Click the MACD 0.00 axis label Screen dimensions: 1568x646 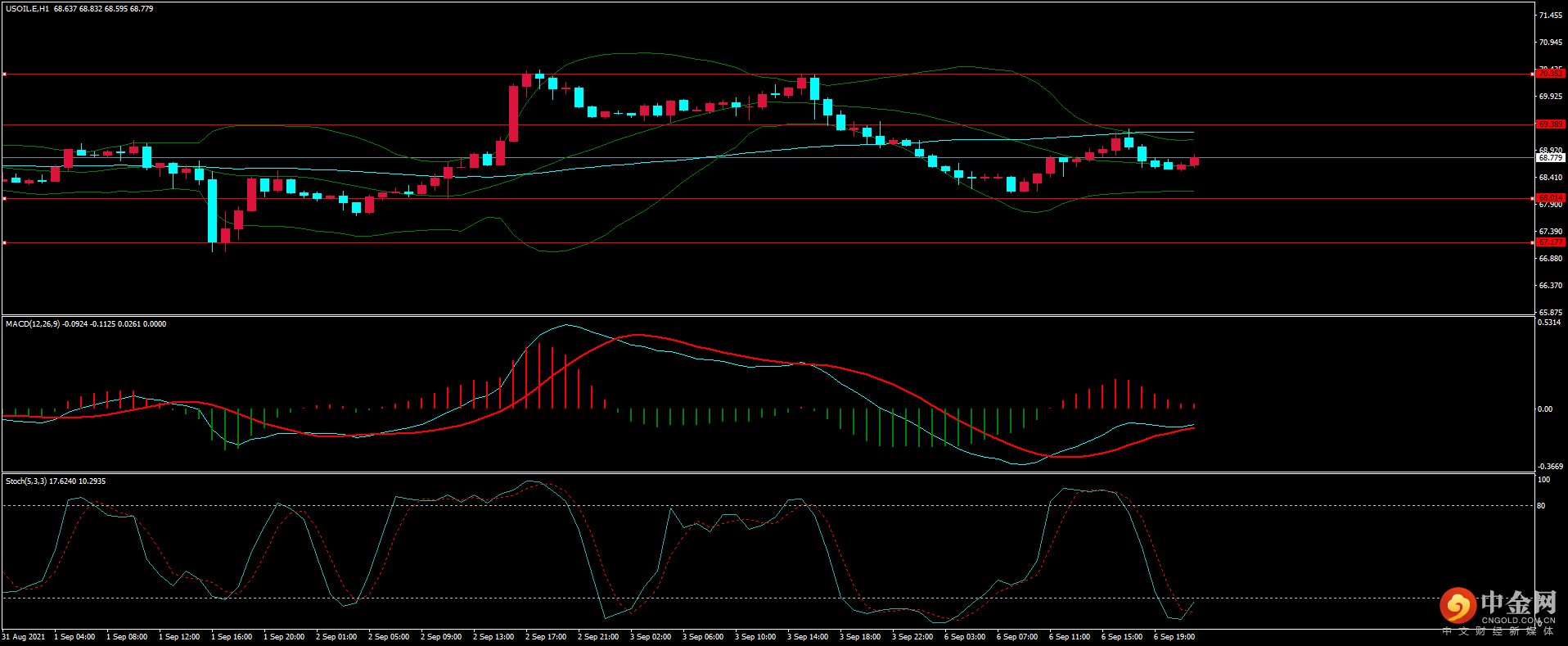pyautogui.click(x=1544, y=409)
